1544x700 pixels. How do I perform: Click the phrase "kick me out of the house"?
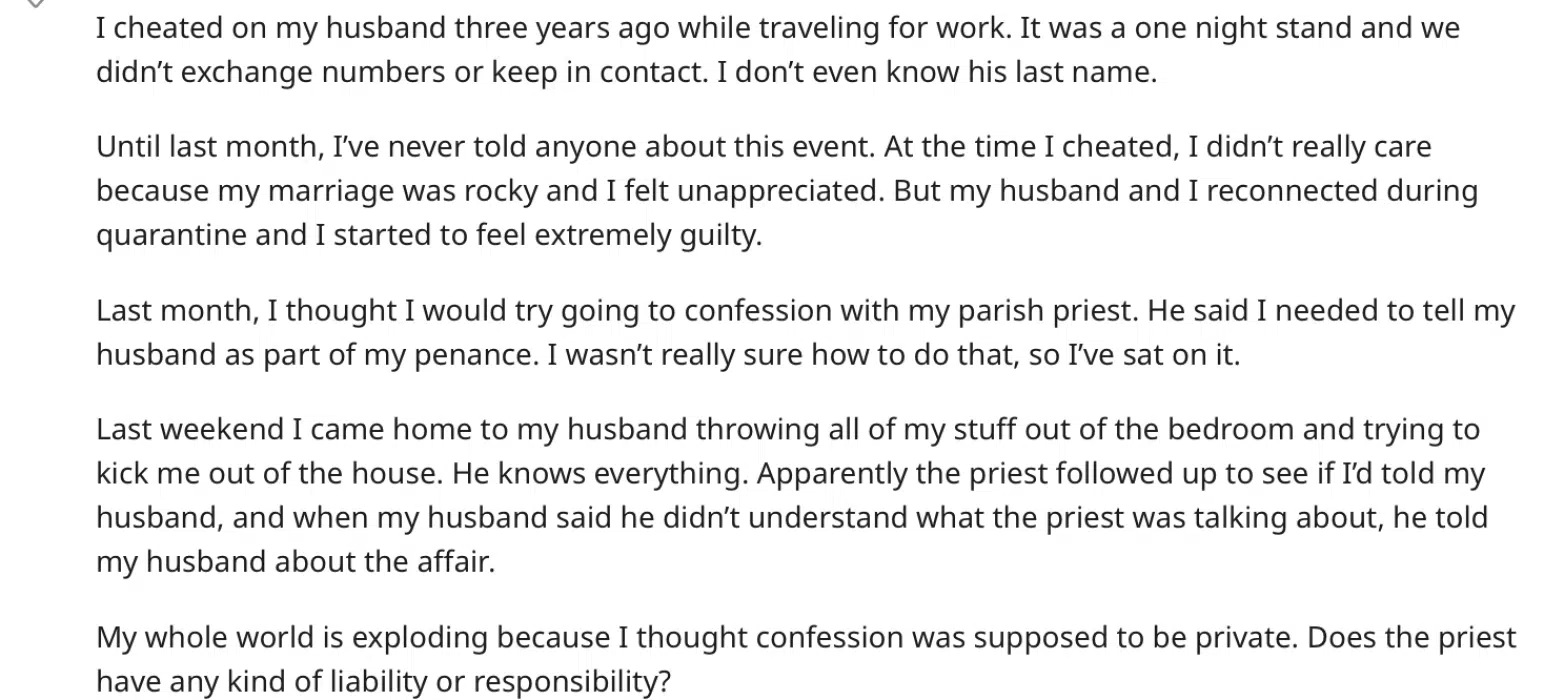[267, 474]
